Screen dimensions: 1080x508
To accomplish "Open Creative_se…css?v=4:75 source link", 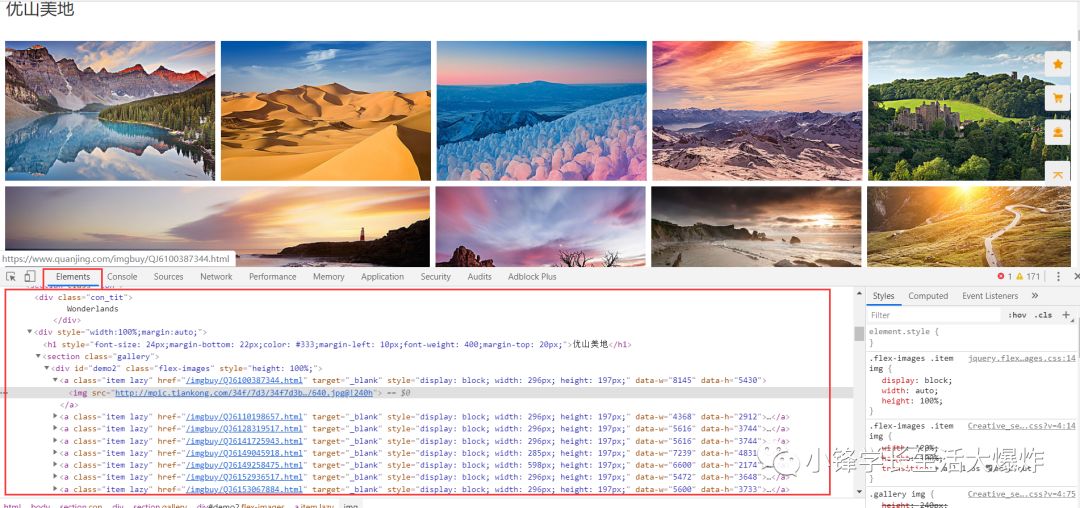I will pos(1021,494).
